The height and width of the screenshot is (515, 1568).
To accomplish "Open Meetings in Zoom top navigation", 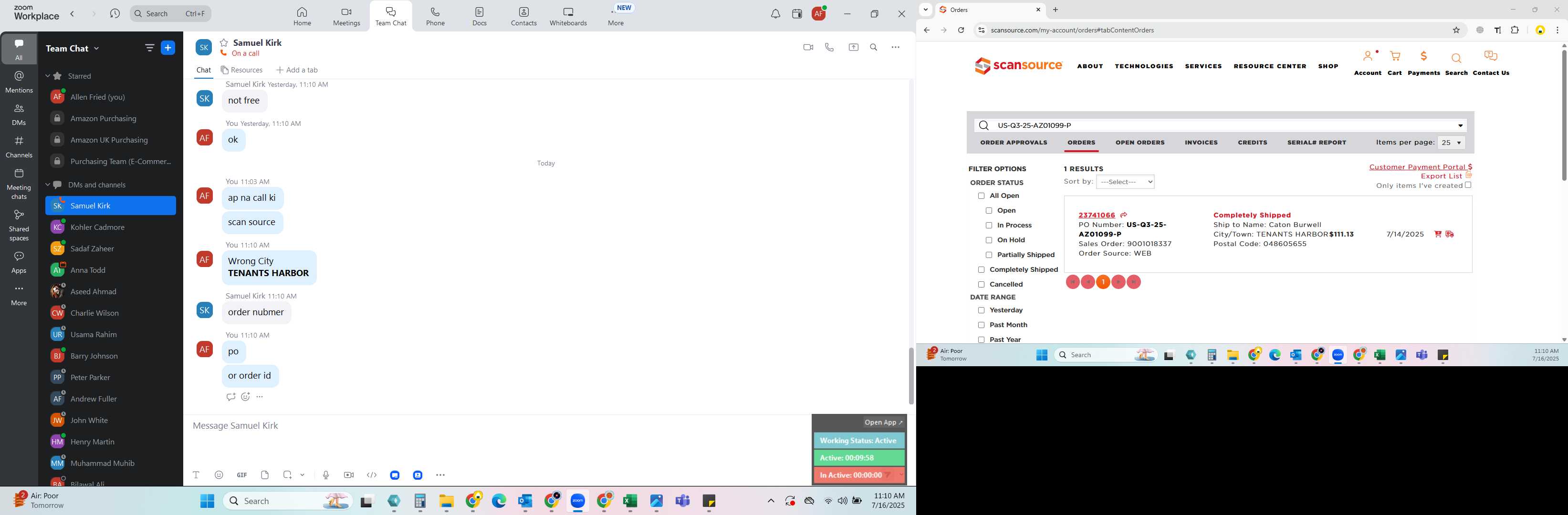I will tap(346, 16).
